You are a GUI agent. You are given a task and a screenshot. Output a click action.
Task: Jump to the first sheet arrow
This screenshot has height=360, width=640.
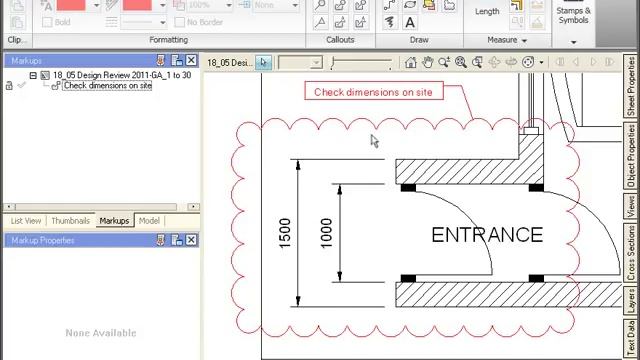[x=560, y=62]
